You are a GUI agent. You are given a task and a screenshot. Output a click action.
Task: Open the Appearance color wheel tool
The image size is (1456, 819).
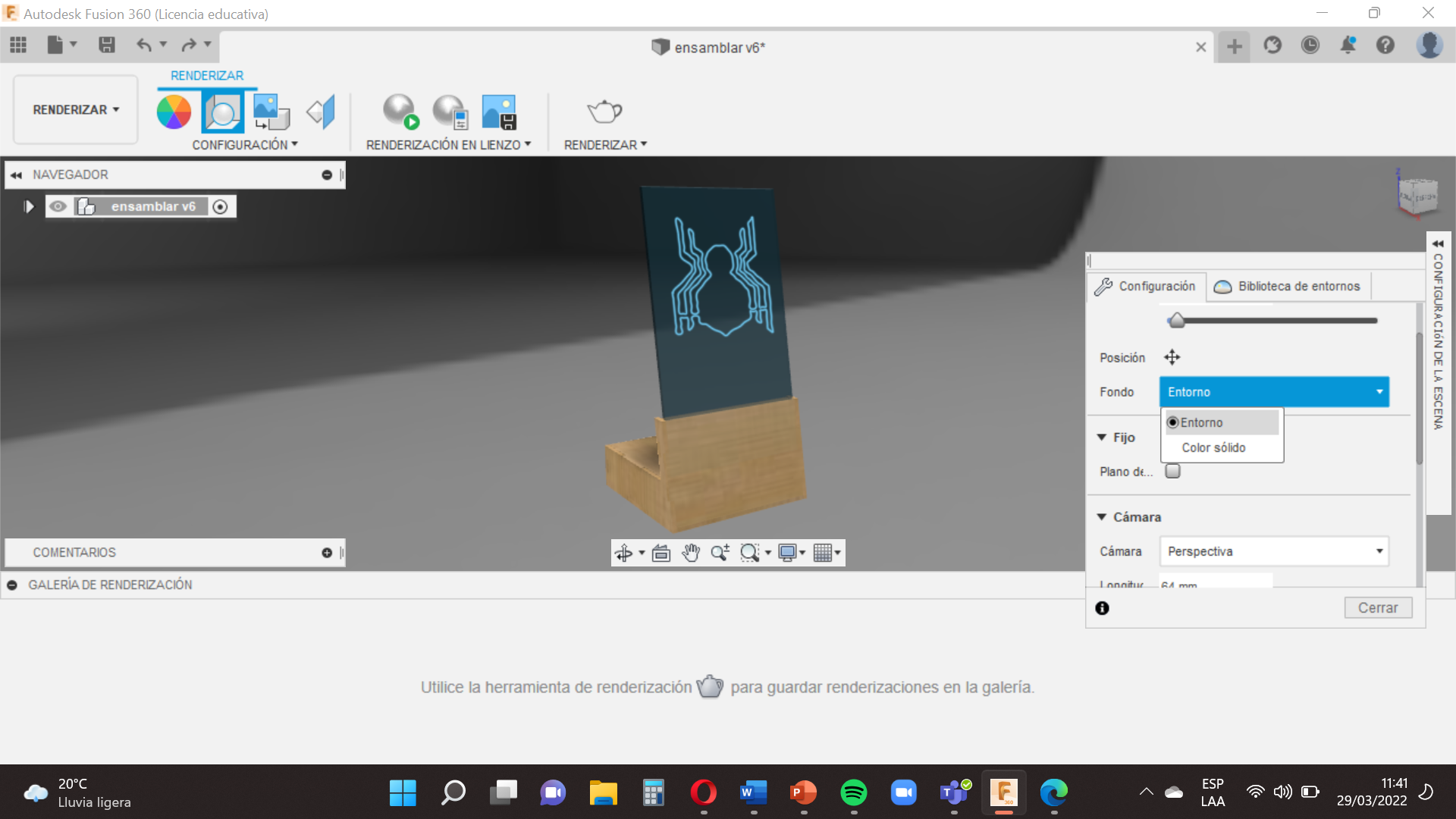coord(174,112)
